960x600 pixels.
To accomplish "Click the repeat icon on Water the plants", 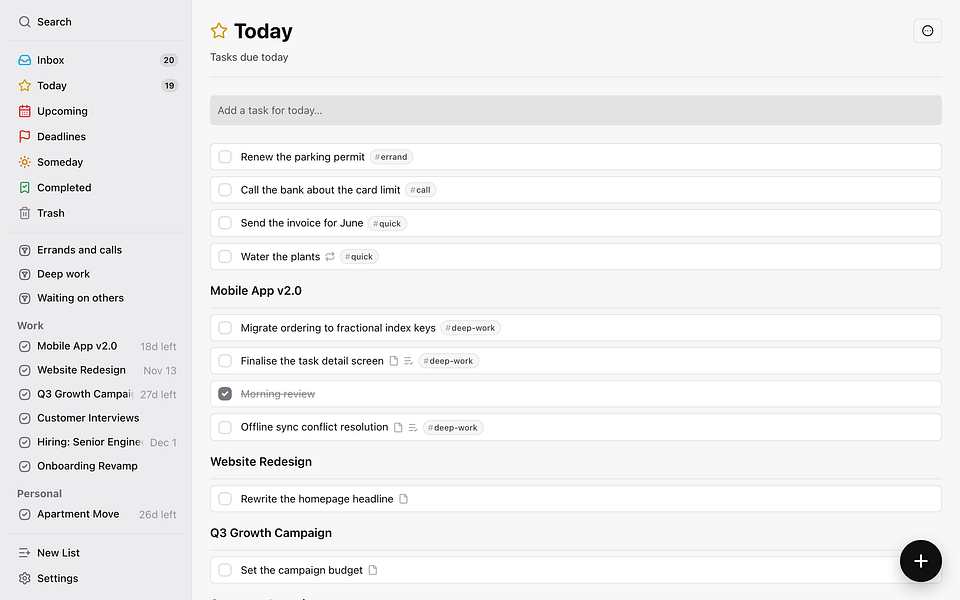I will 330,257.
